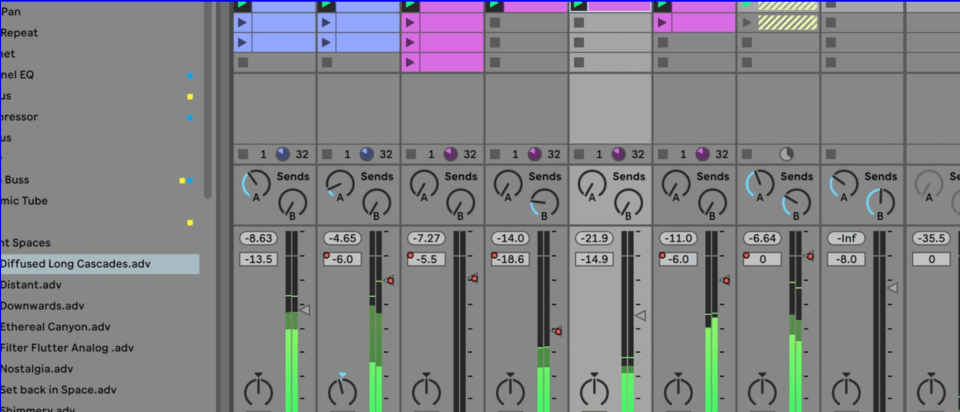Stop all clips on the -21.9 track
Image resolution: width=960 pixels, height=412 pixels.
click(x=579, y=154)
